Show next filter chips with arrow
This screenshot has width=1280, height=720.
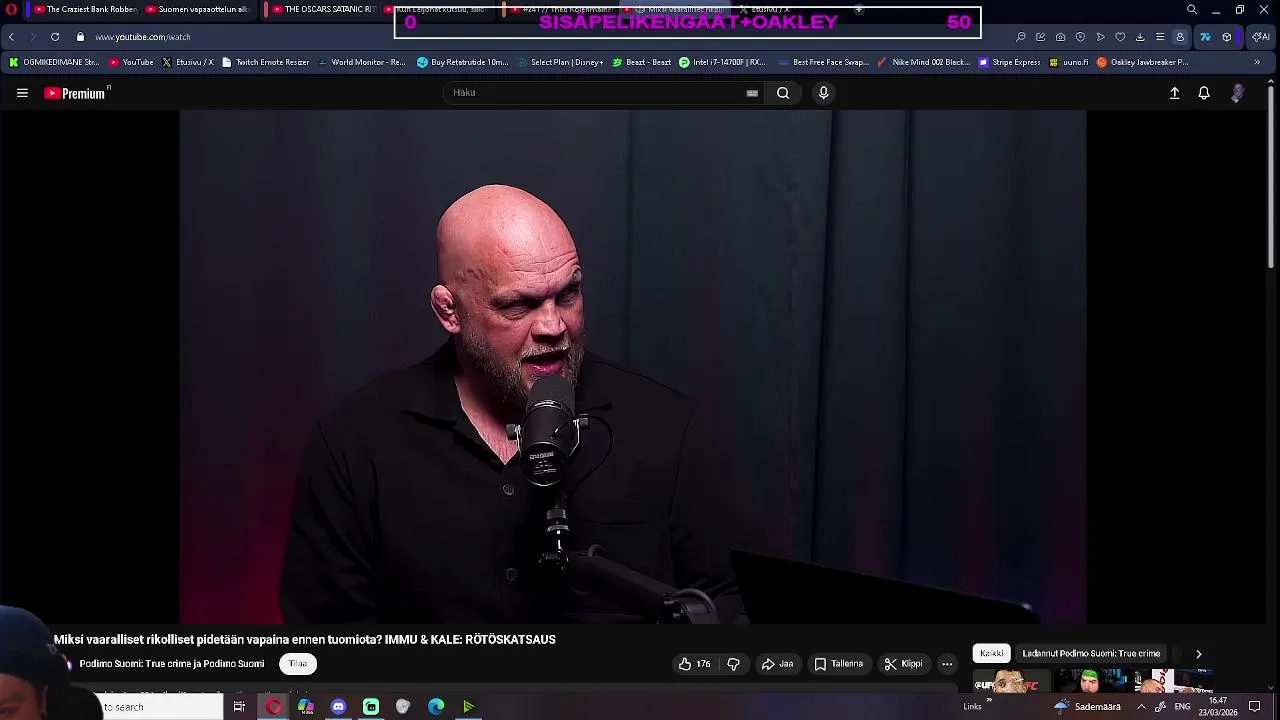pos(1198,654)
